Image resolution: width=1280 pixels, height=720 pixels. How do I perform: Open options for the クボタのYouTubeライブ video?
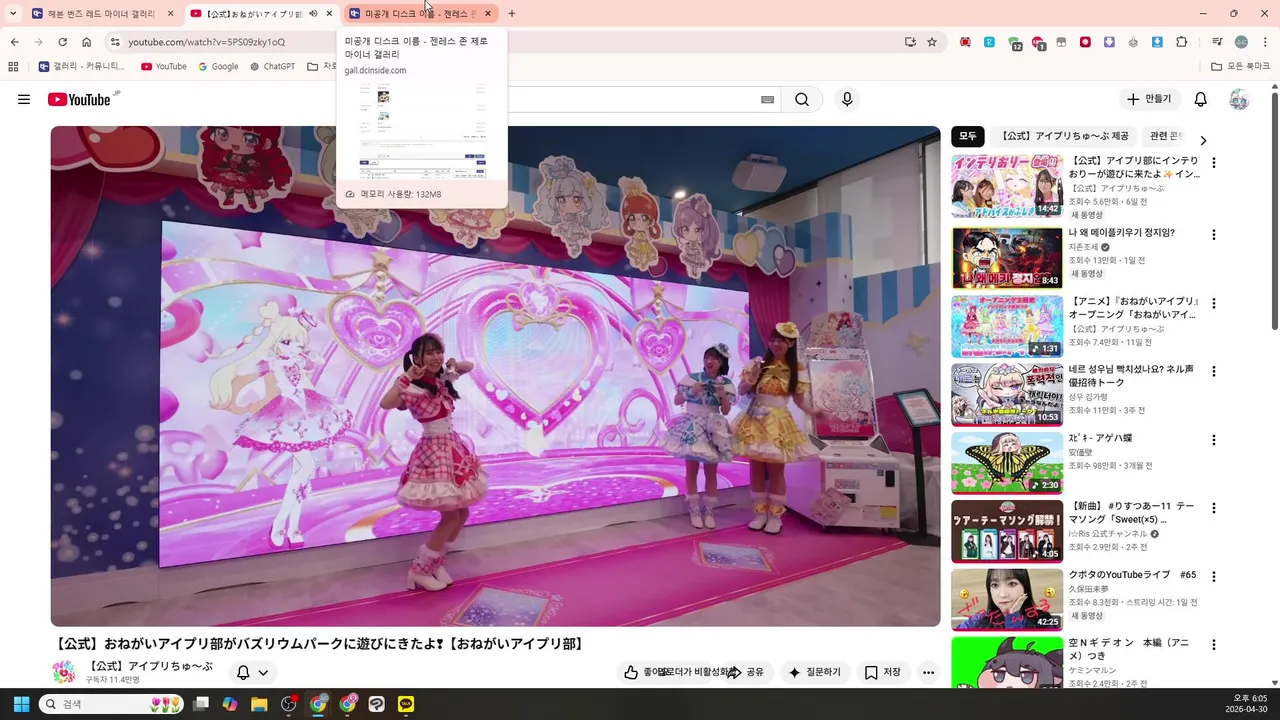coord(1214,576)
